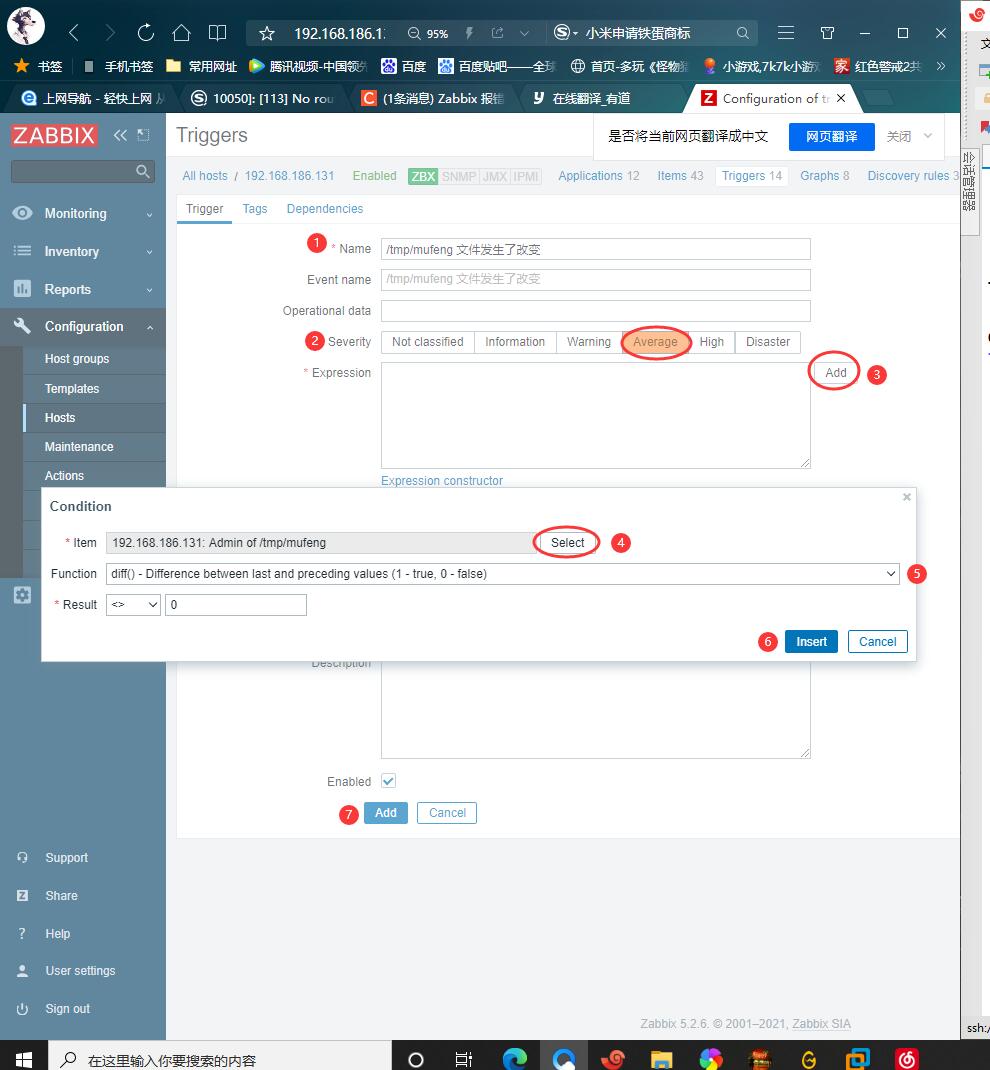Click the sidebar search magnifier icon
Image resolution: width=990 pixels, height=1070 pixels.
pos(143,171)
